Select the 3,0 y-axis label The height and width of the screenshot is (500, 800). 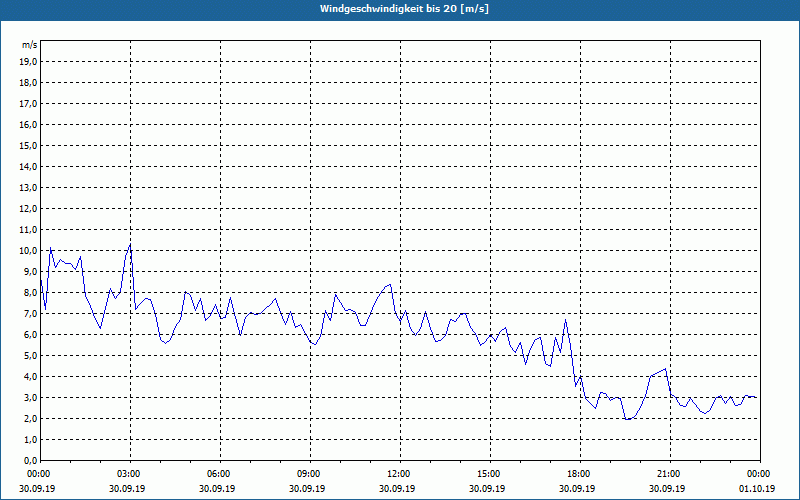coord(31,397)
